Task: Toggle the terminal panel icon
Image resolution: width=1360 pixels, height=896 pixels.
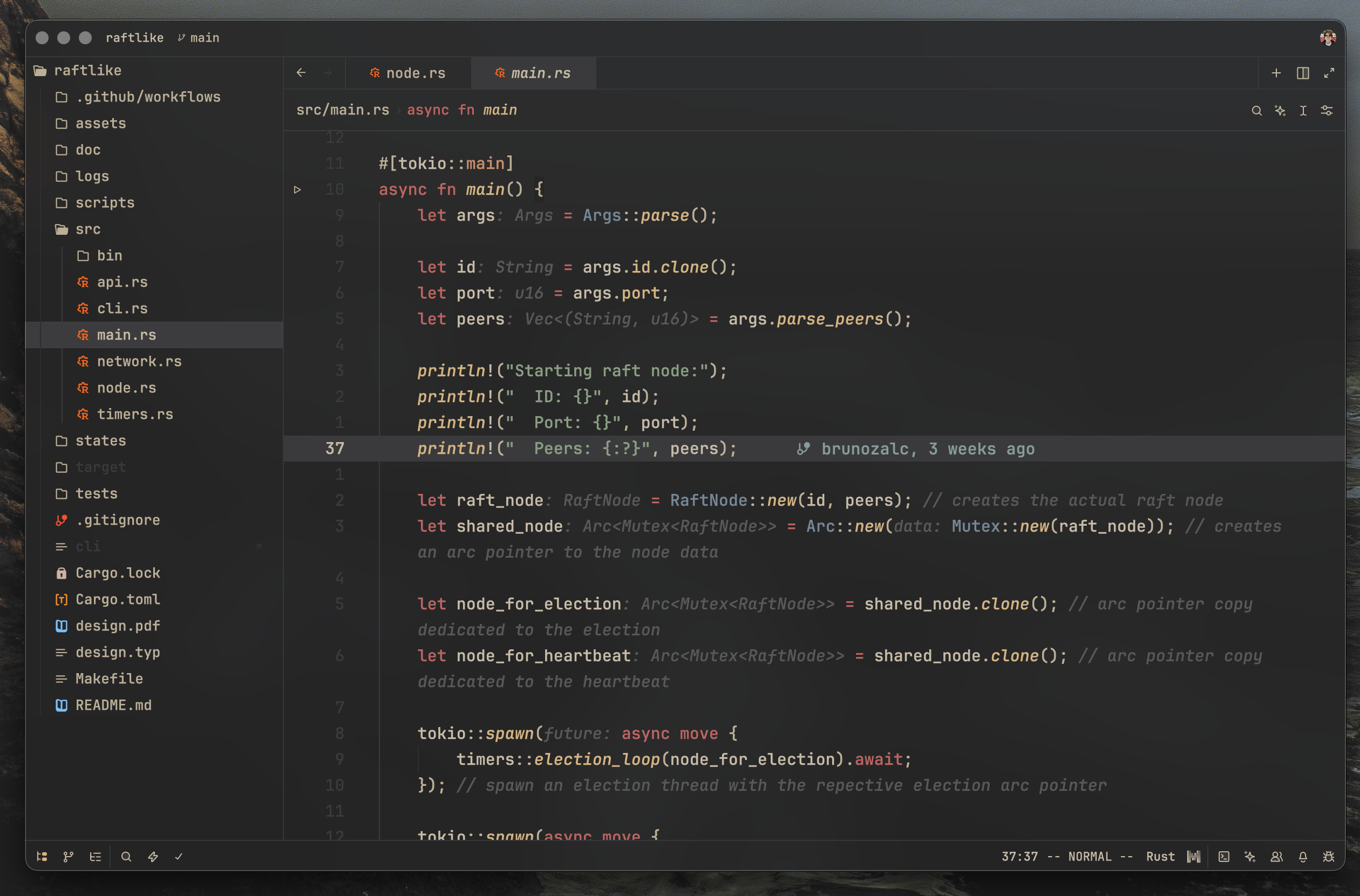Action: tap(1223, 856)
